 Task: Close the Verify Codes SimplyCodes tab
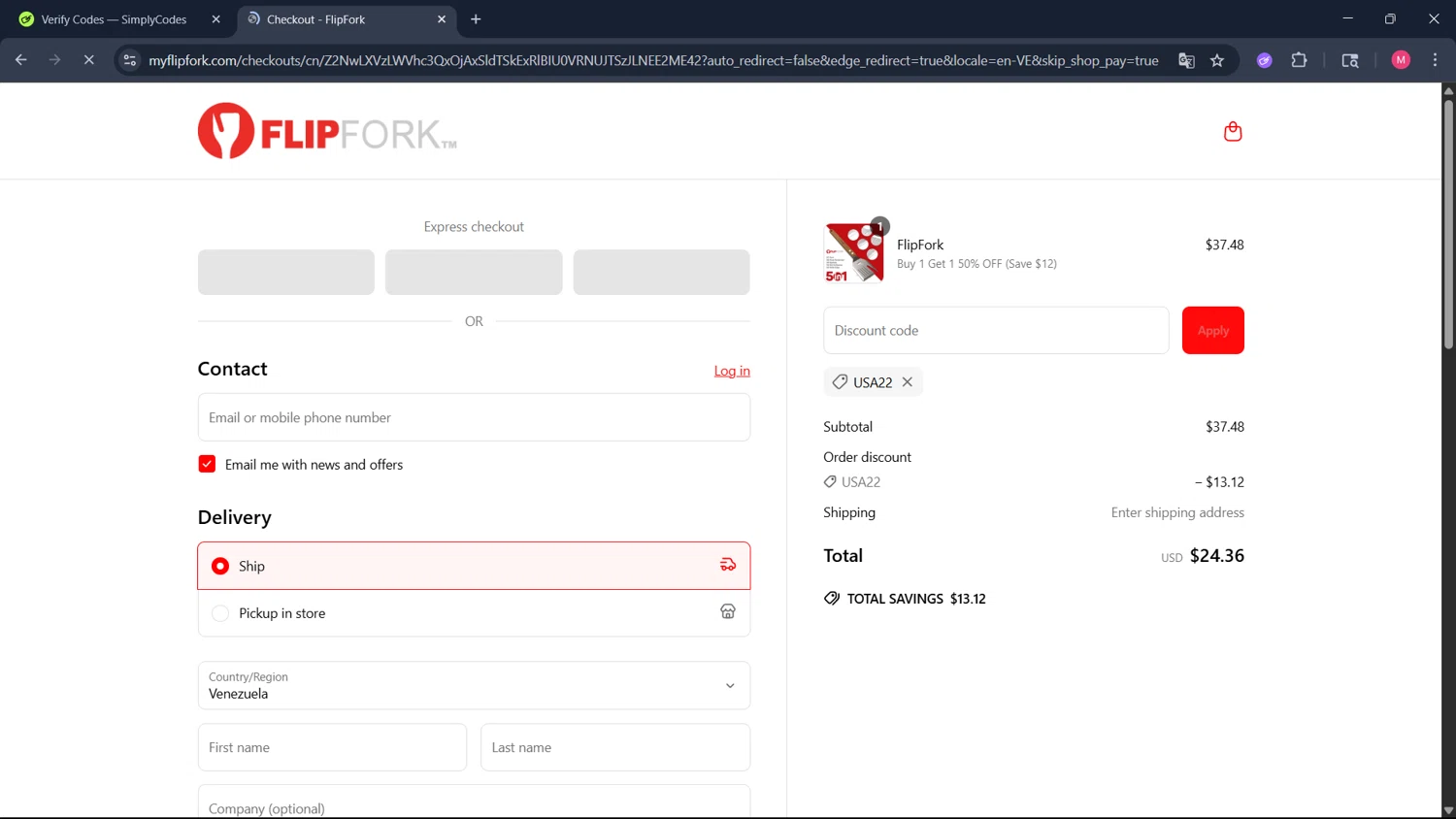point(215,19)
